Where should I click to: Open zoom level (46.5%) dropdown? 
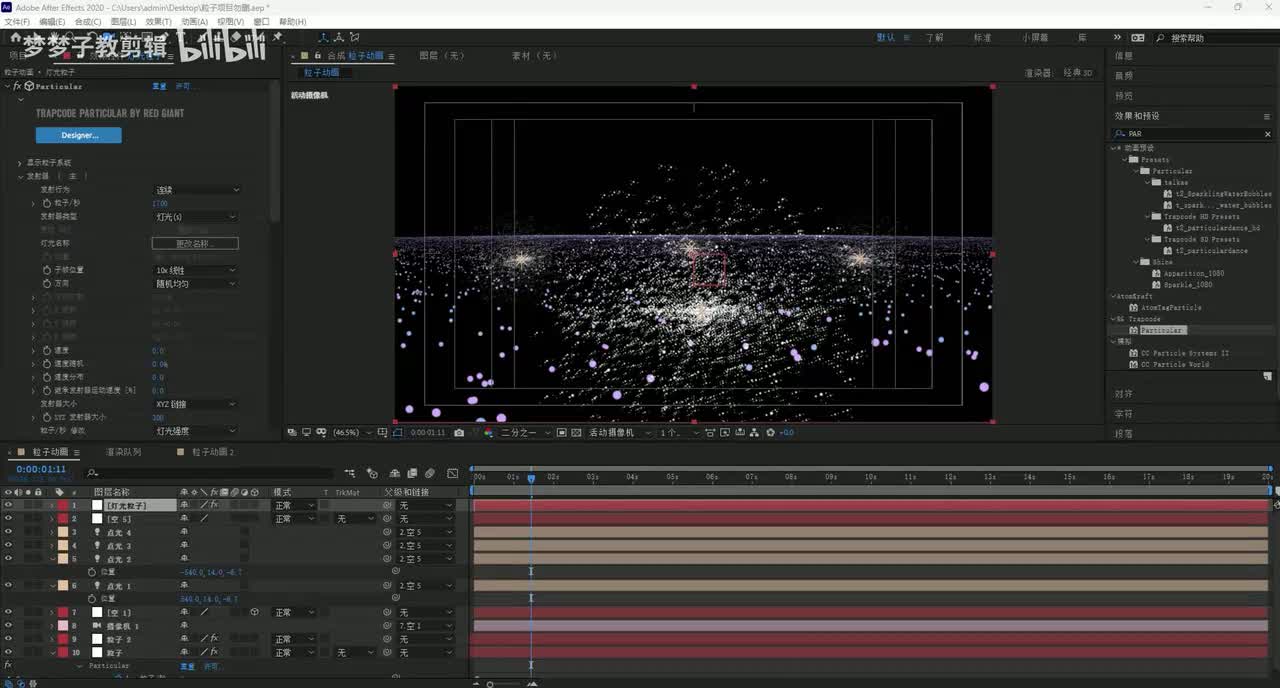350,432
